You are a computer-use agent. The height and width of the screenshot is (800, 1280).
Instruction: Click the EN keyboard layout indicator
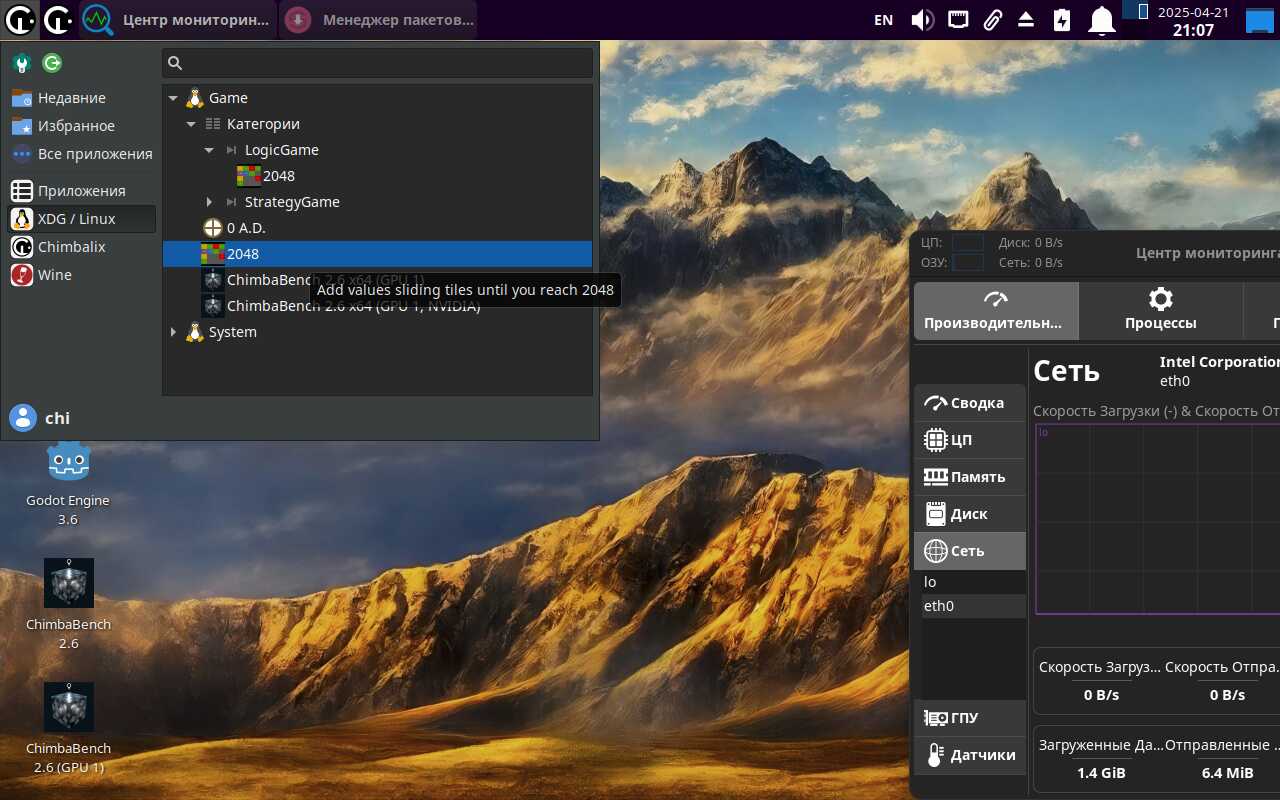pyautogui.click(x=883, y=19)
